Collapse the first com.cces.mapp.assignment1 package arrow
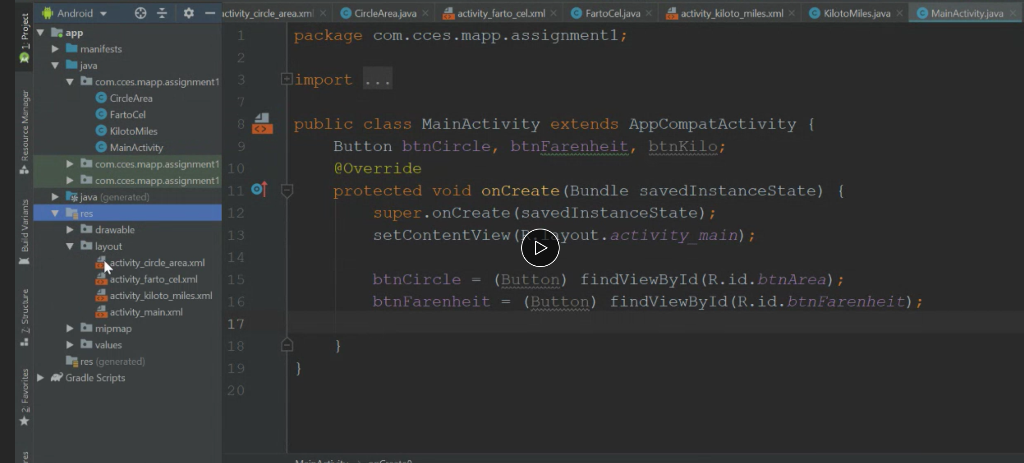 click(x=70, y=82)
